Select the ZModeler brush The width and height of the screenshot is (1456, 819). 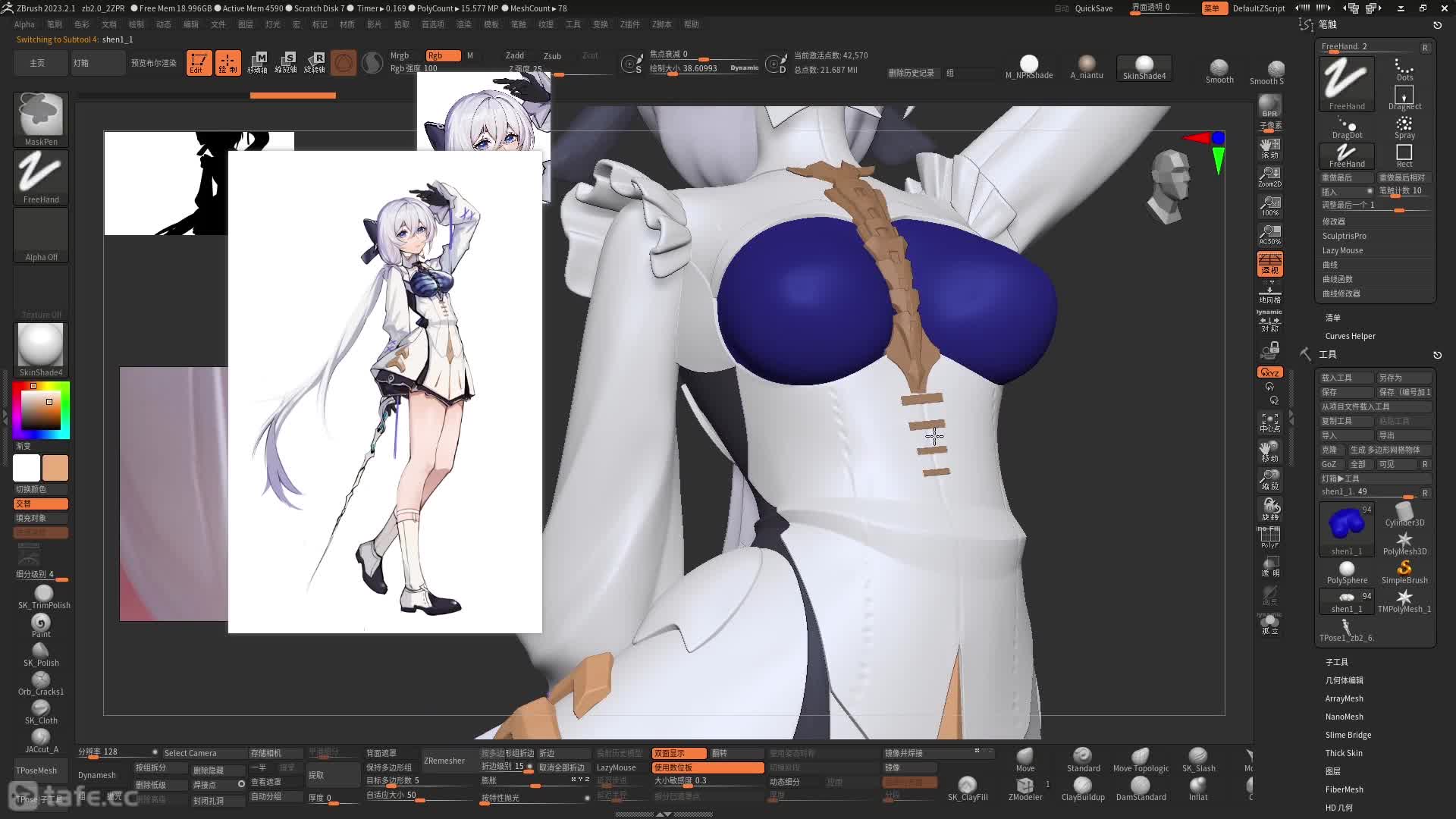pos(1025,789)
